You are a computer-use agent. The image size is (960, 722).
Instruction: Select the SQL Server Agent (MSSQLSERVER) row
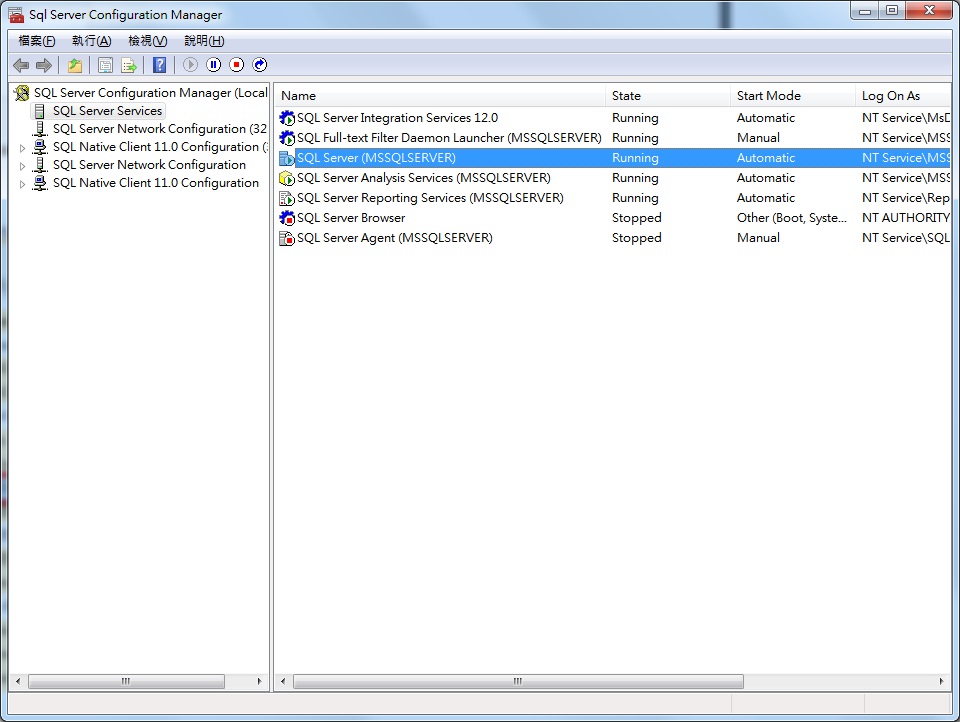coord(394,238)
